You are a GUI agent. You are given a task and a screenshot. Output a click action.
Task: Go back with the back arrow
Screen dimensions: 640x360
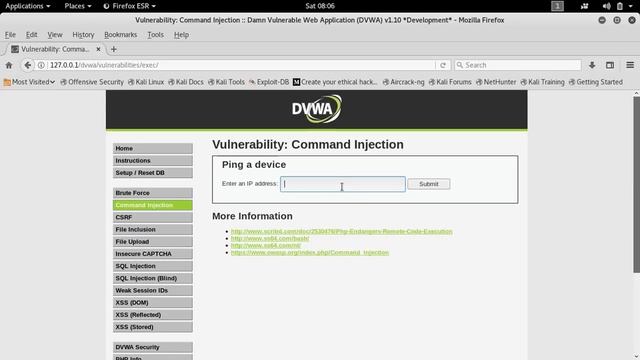click(27, 65)
